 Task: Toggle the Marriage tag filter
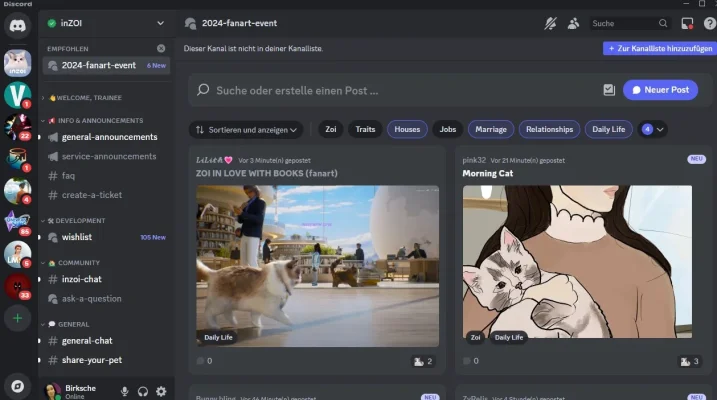click(x=491, y=130)
